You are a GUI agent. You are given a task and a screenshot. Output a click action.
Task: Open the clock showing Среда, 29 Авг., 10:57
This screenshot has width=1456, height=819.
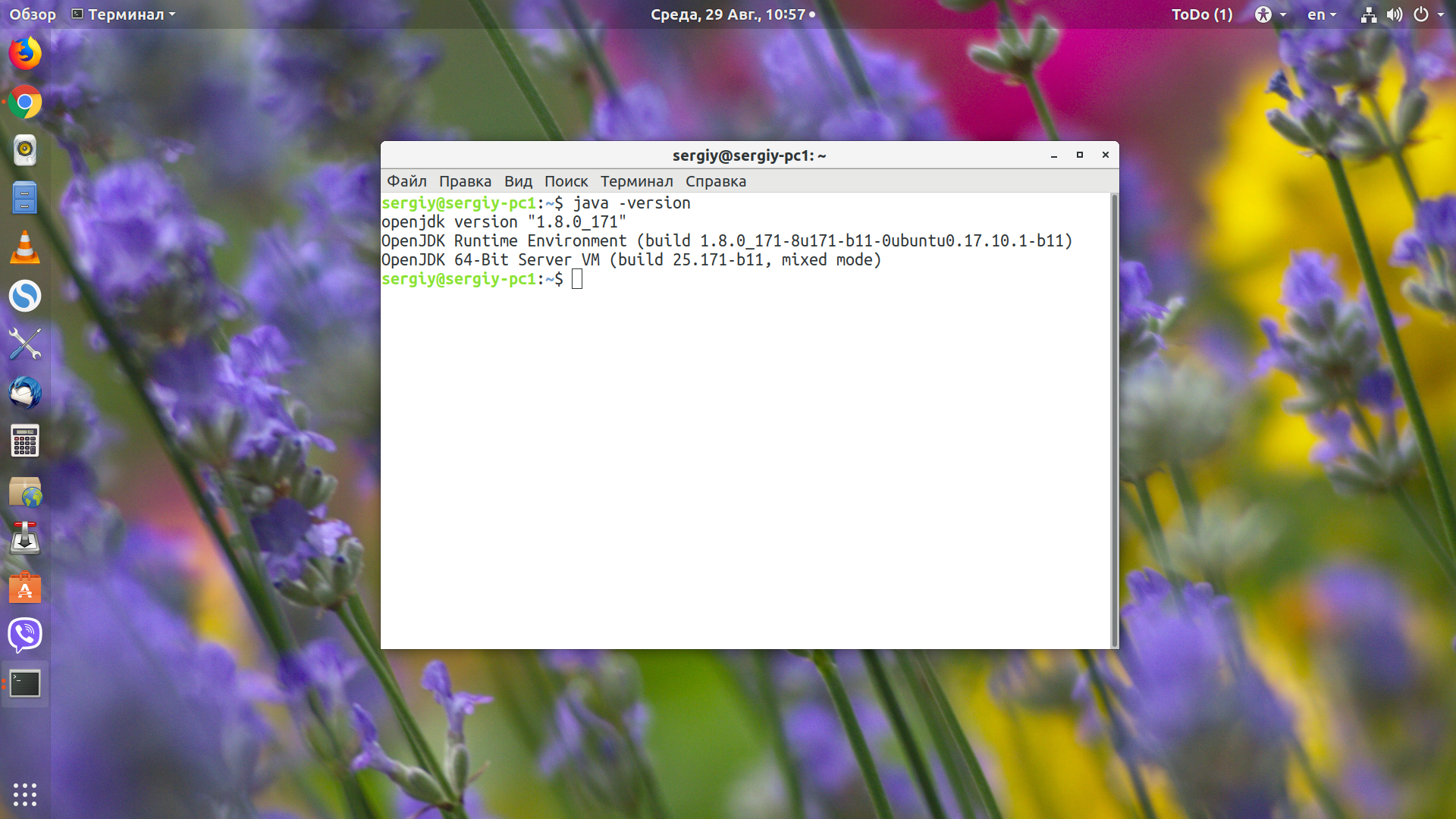point(733,14)
